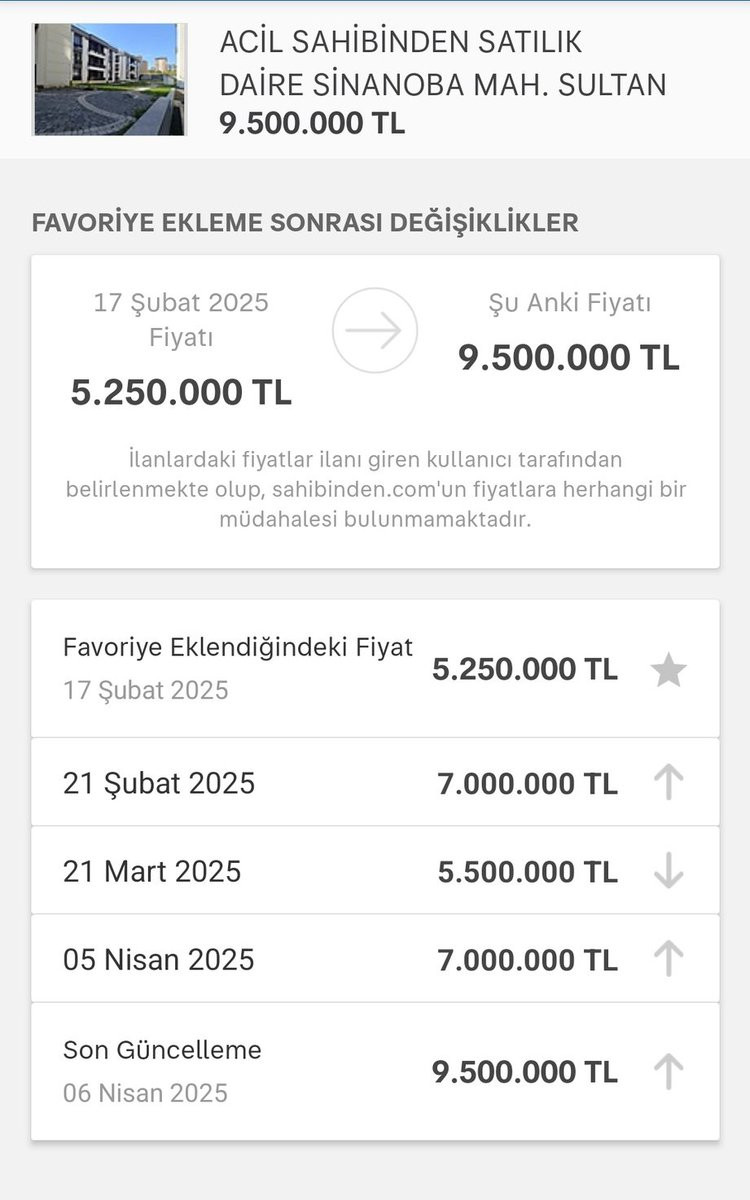Screen dimensions: 750x1200
Task: Click the sahibinden.com price disclaimer text
Action: point(375,490)
